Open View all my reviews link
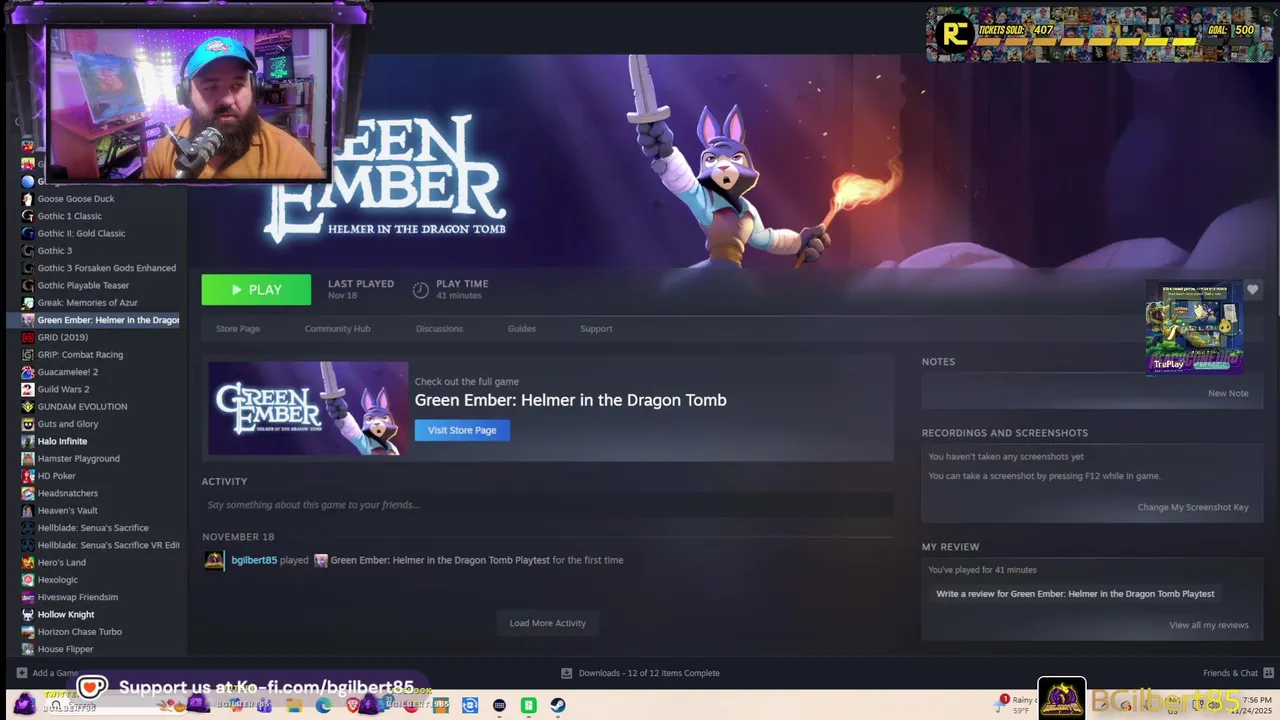Screen dimensions: 1280x720 [x=1209, y=625]
